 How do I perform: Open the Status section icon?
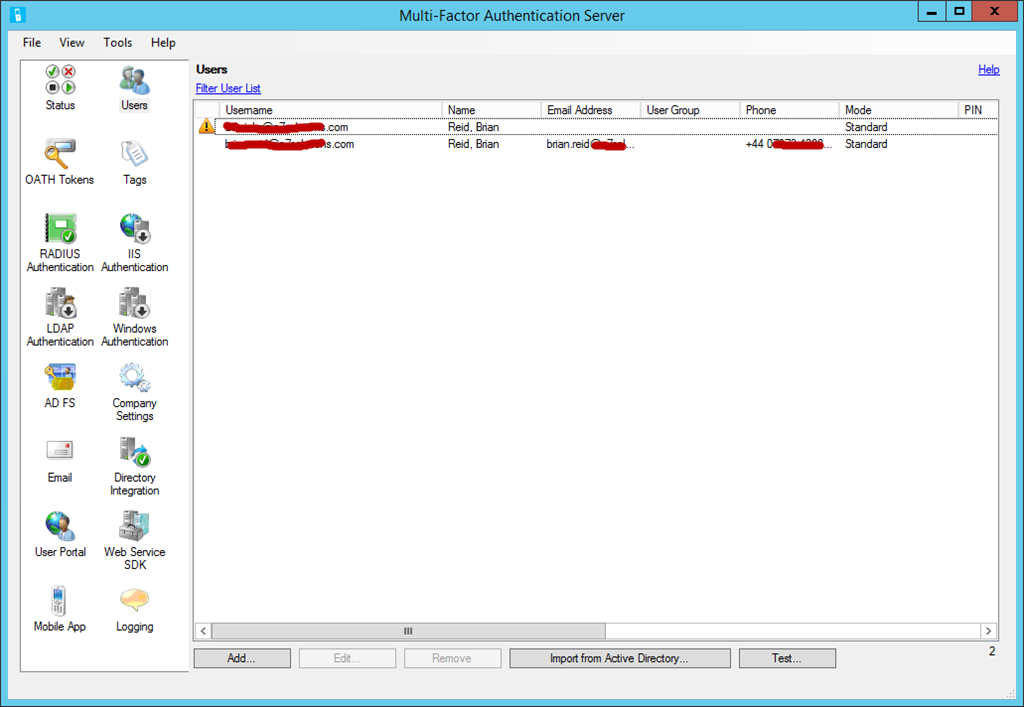point(60,87)
